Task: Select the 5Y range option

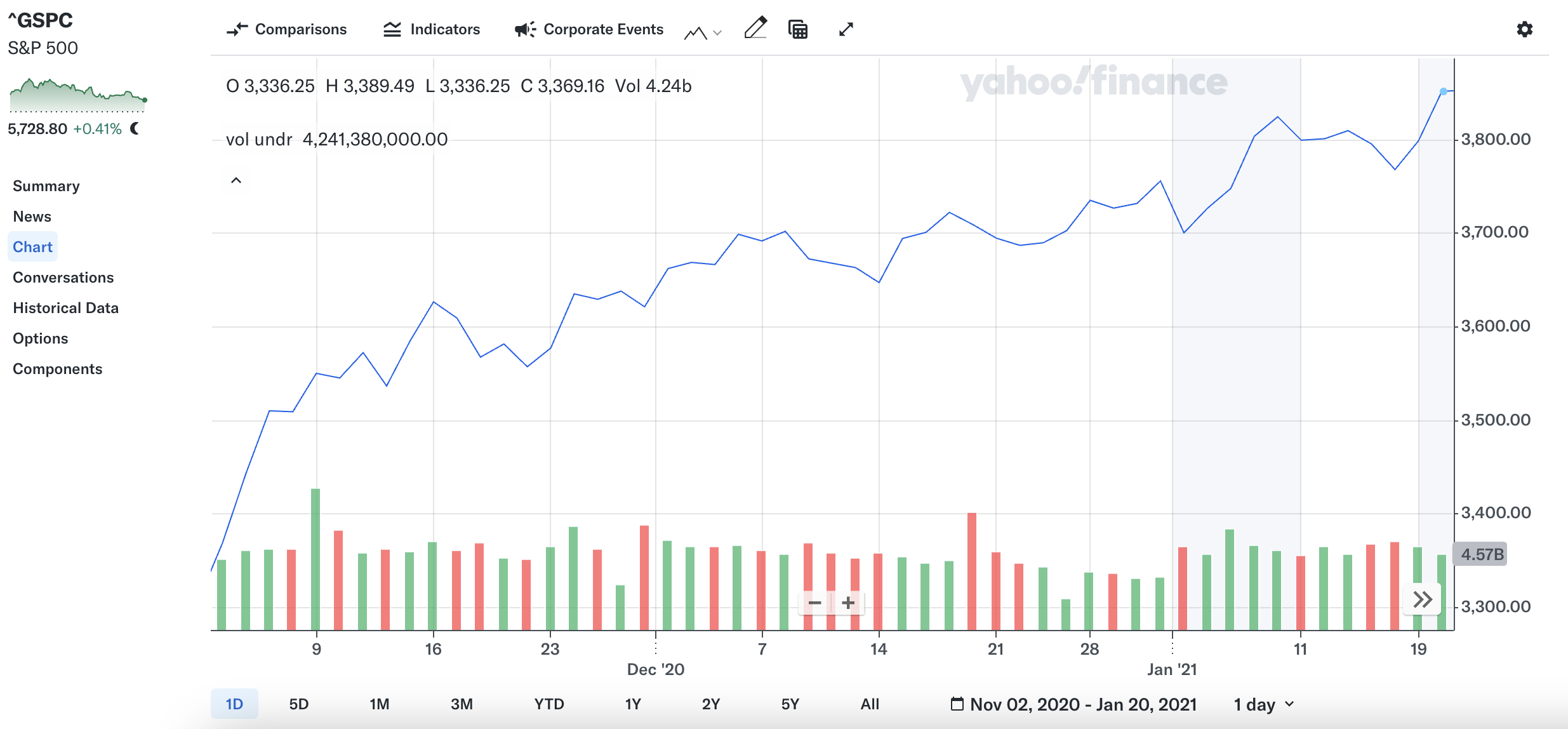Action: tap(790, 704)
